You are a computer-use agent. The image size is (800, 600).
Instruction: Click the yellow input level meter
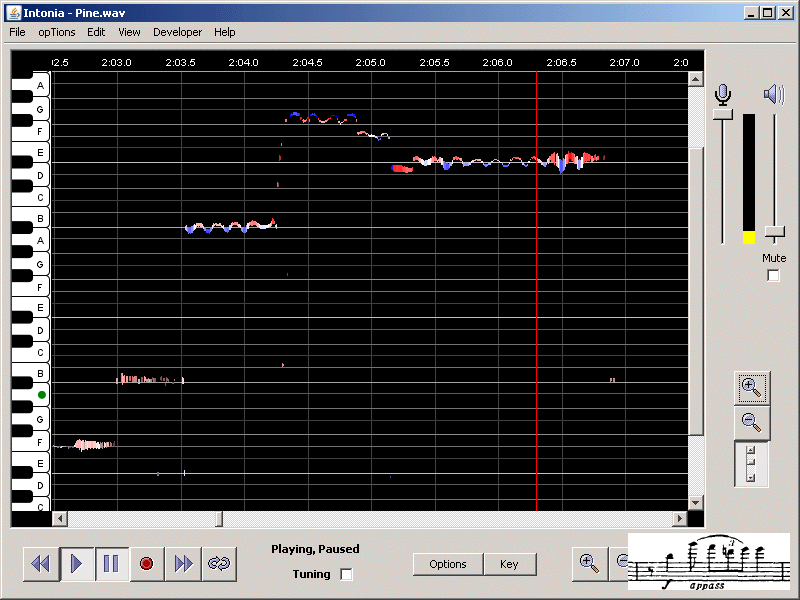[748, 237]
